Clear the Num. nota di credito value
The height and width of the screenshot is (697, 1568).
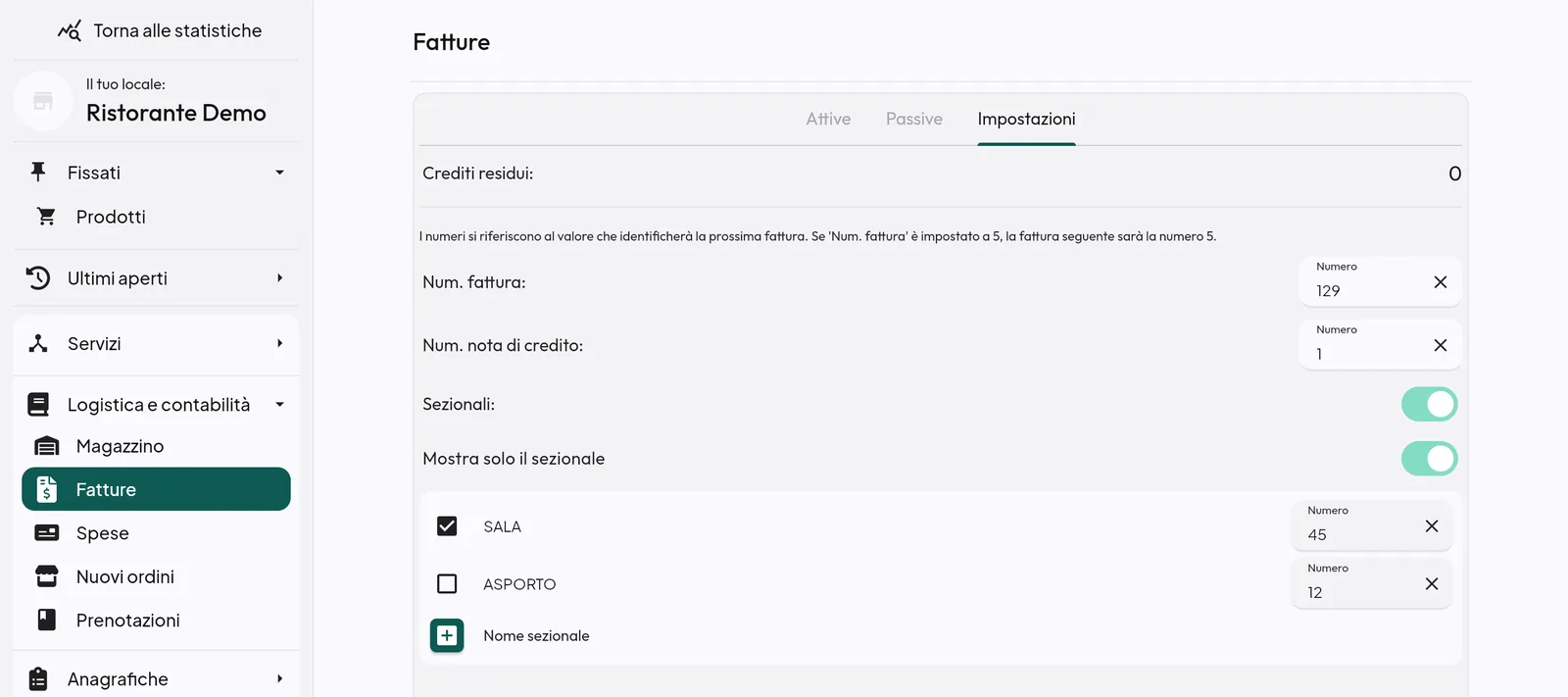(x=1440, y=345)
